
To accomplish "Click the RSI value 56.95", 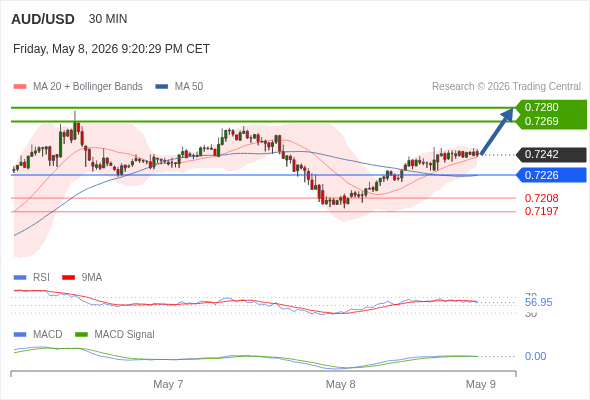I will pos(538,303).
